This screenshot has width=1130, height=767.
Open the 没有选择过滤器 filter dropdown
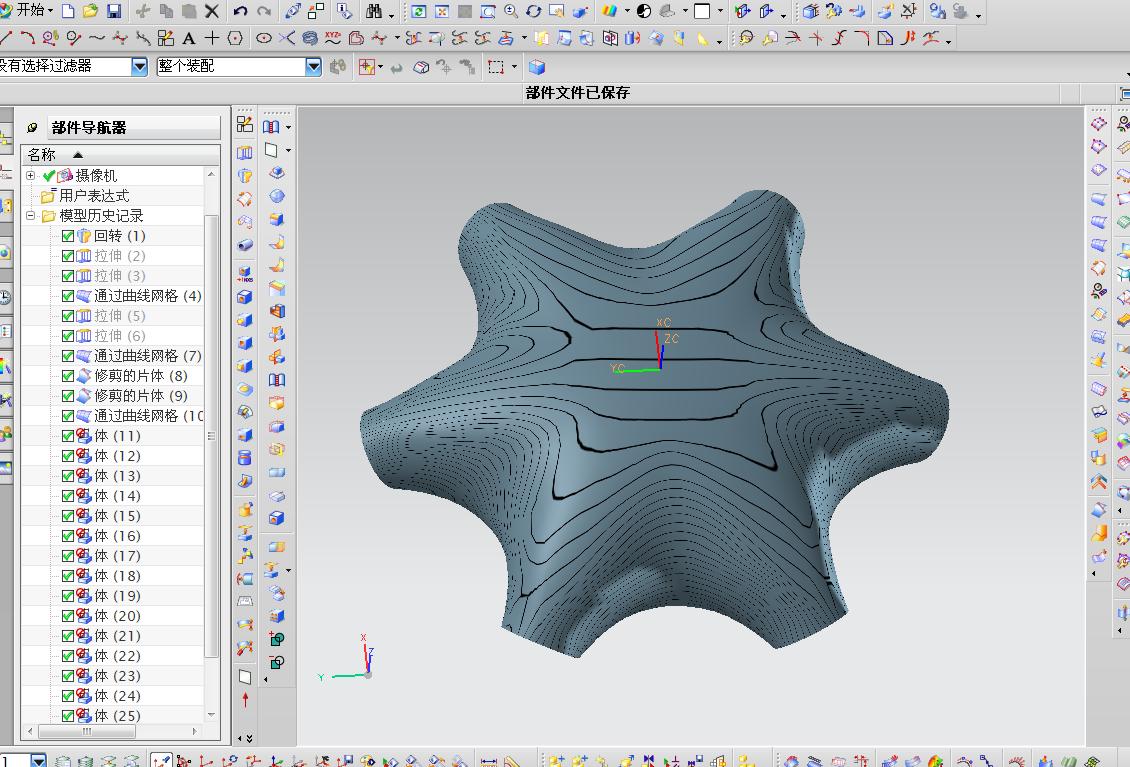(x=139, y=66)
